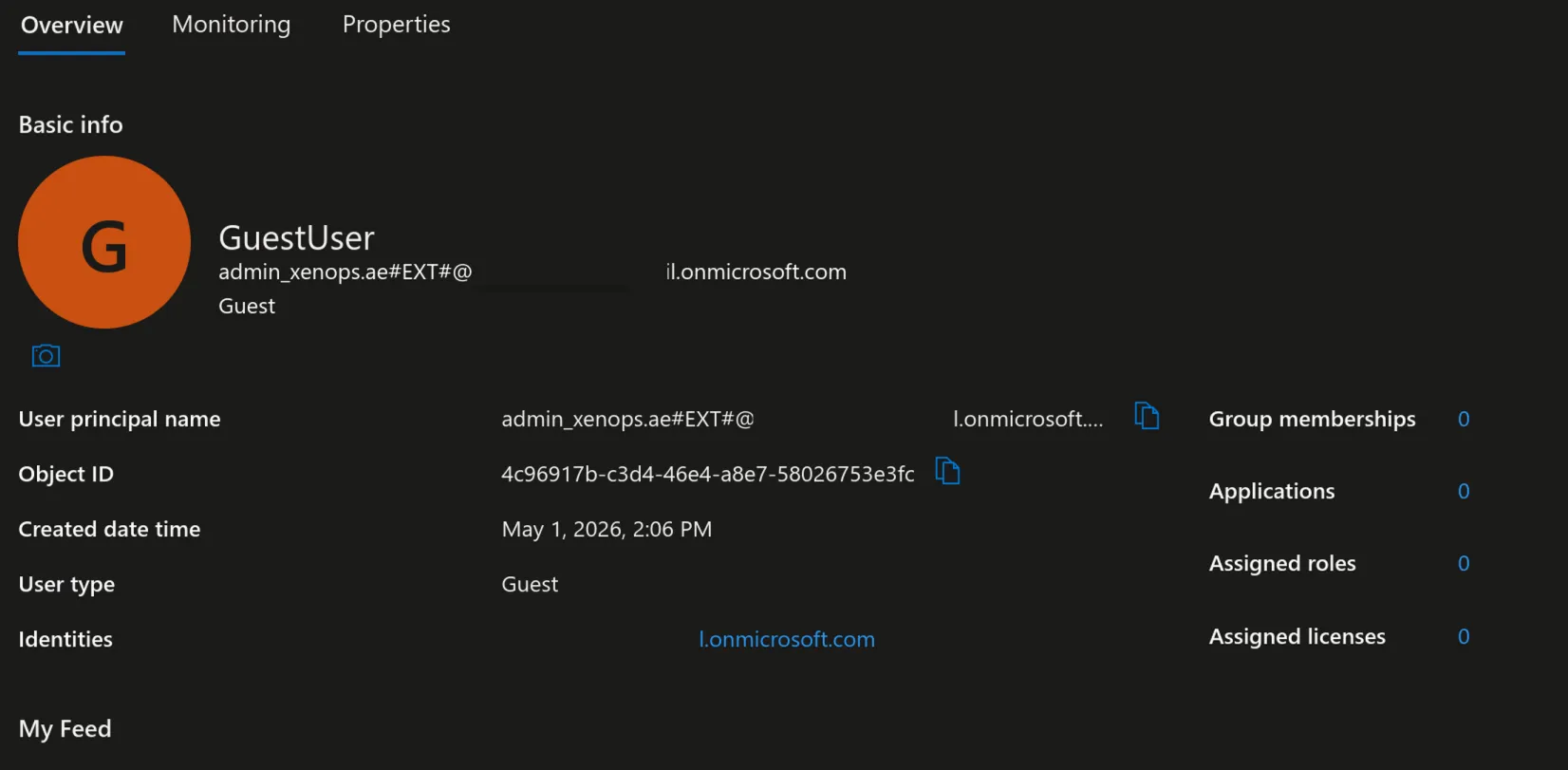The height and width of the screenshot is (770, 1568).
Task: Switch to the Overview tab
Action: pyautogui.click(x=72, y=26)
